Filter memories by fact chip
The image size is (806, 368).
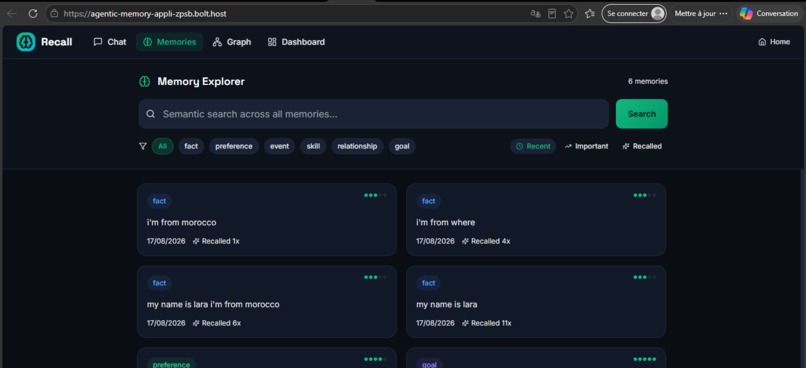click(x=191, y=146)
